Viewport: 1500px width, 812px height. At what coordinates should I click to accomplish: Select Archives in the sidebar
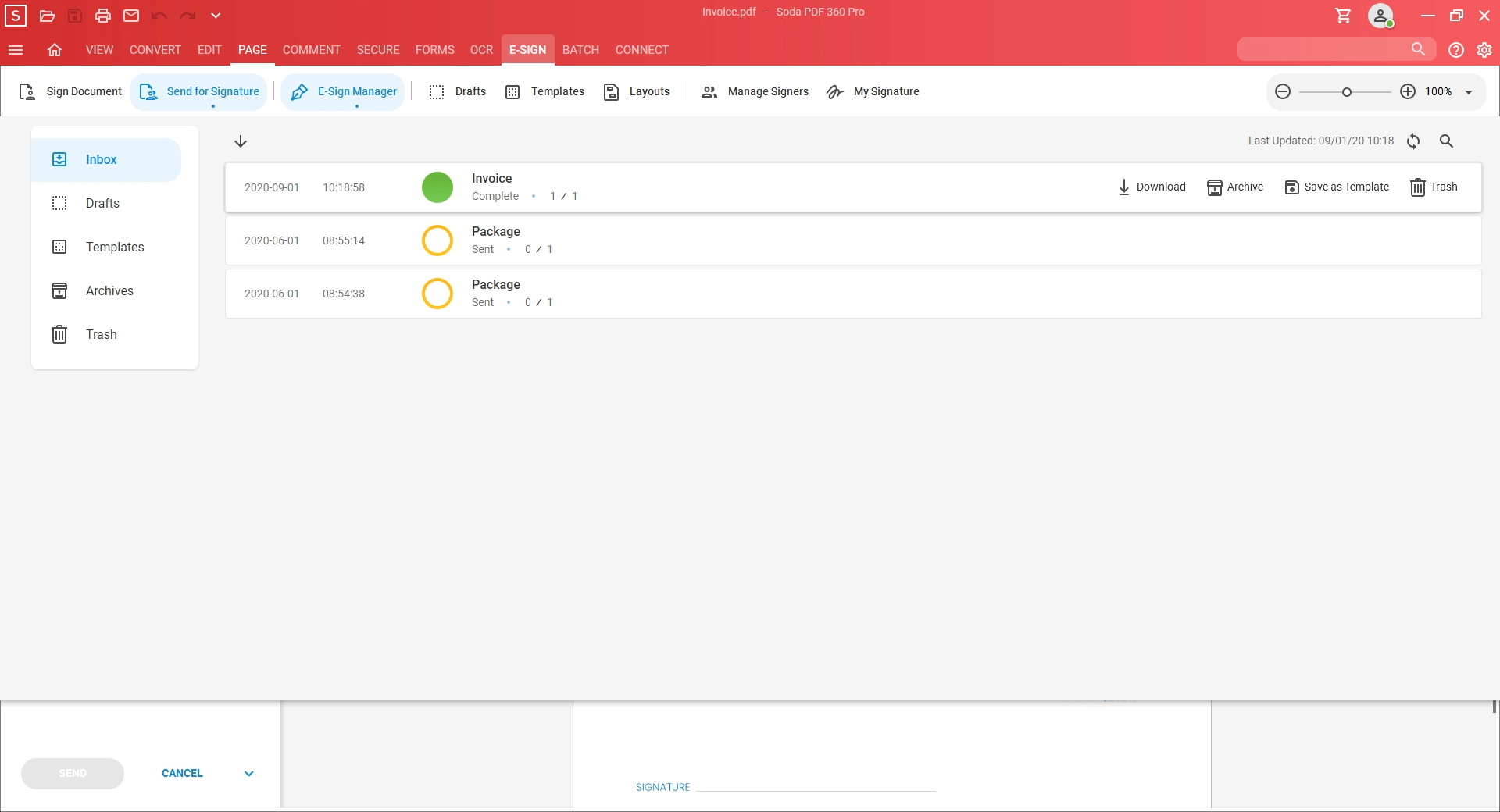(106, 291)
